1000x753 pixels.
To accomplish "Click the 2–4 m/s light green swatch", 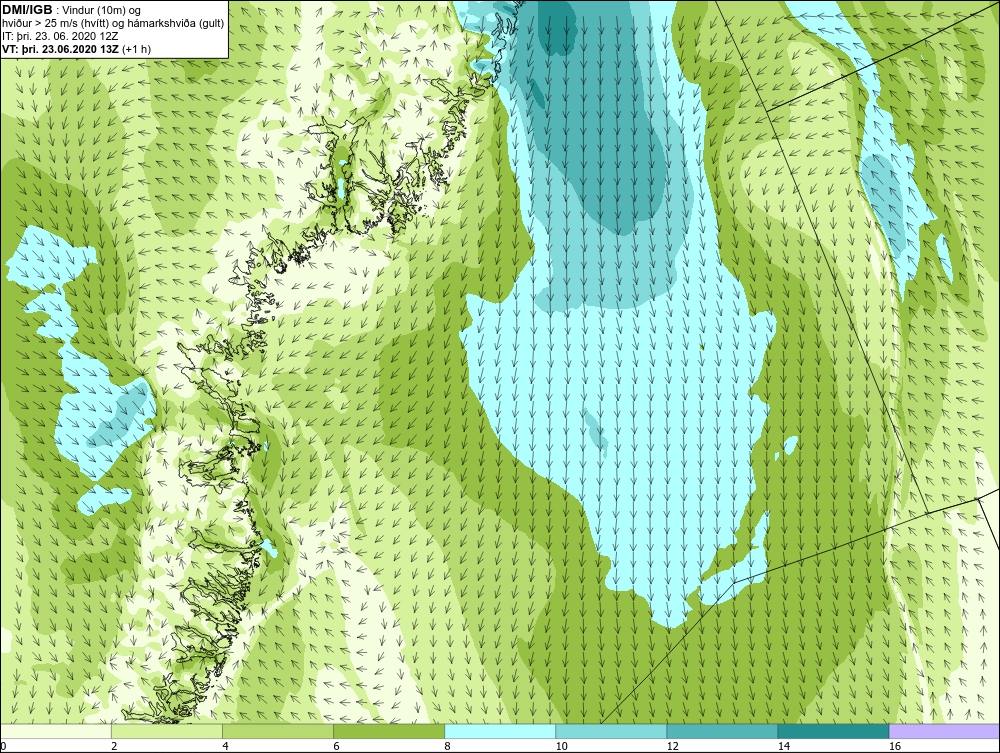I will tap(167, 731).
